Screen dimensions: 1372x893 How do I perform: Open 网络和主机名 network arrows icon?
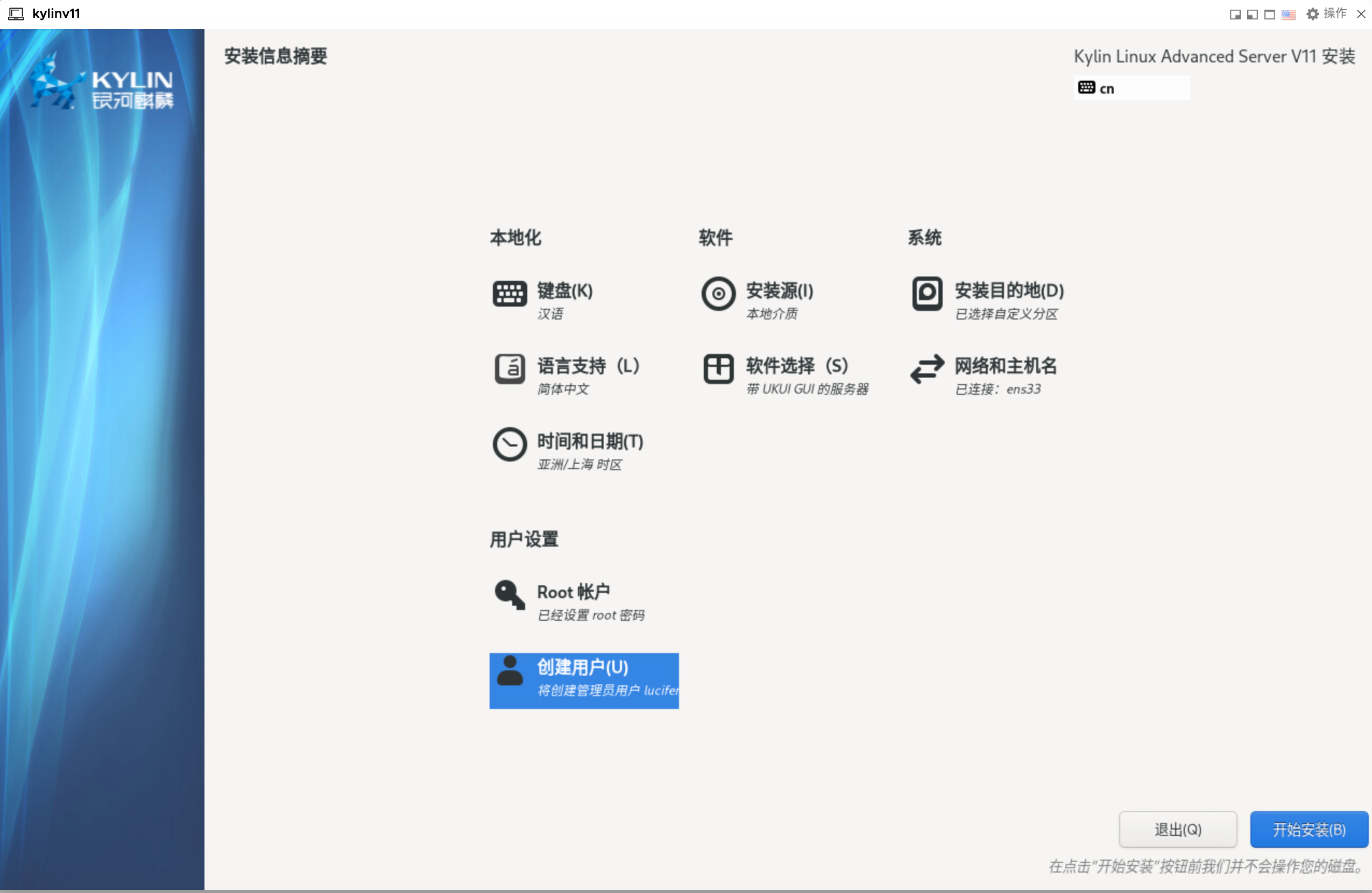[927, 369]
